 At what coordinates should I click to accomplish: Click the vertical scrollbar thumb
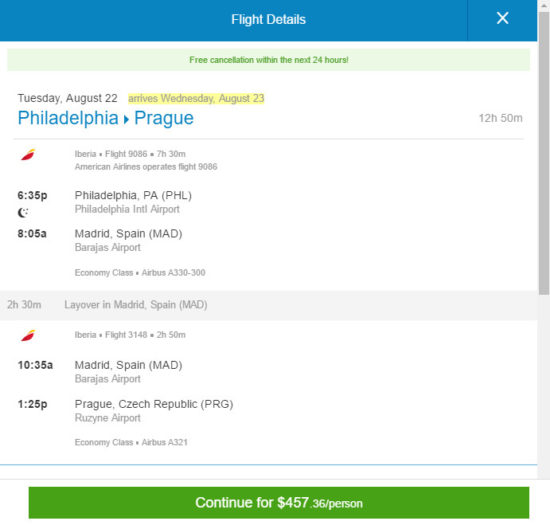tap(544, 153)
